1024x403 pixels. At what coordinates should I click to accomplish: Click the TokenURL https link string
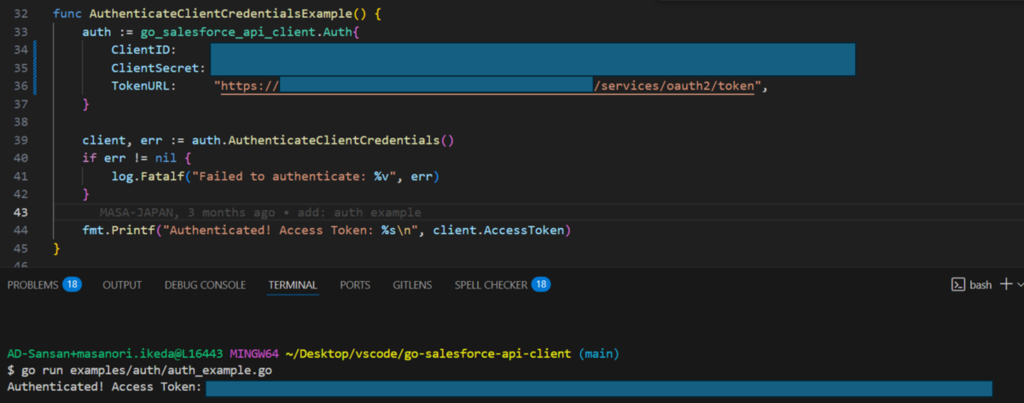pyautogui.click(x=487, y=86)
